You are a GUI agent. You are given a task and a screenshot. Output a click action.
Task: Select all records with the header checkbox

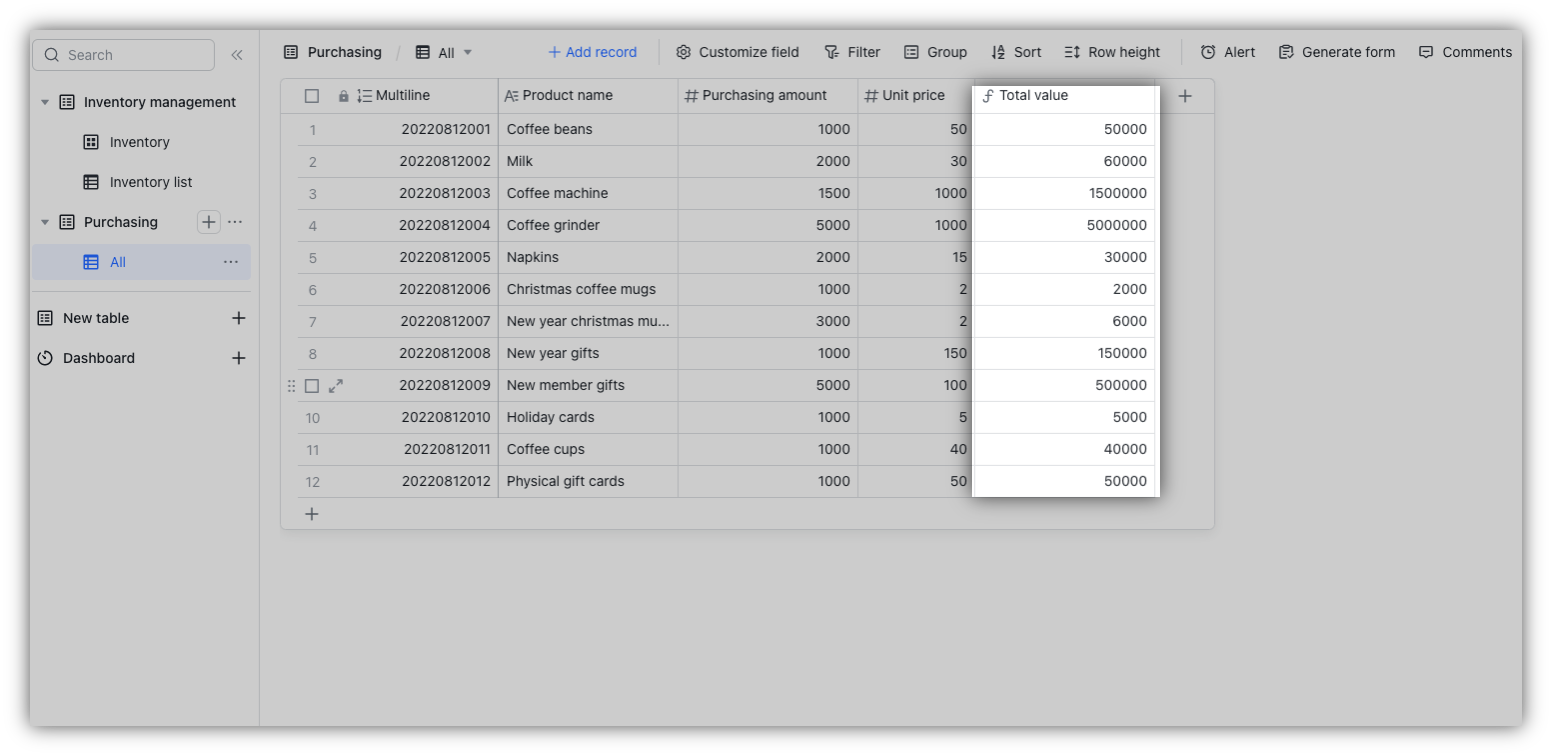[311, 95]
